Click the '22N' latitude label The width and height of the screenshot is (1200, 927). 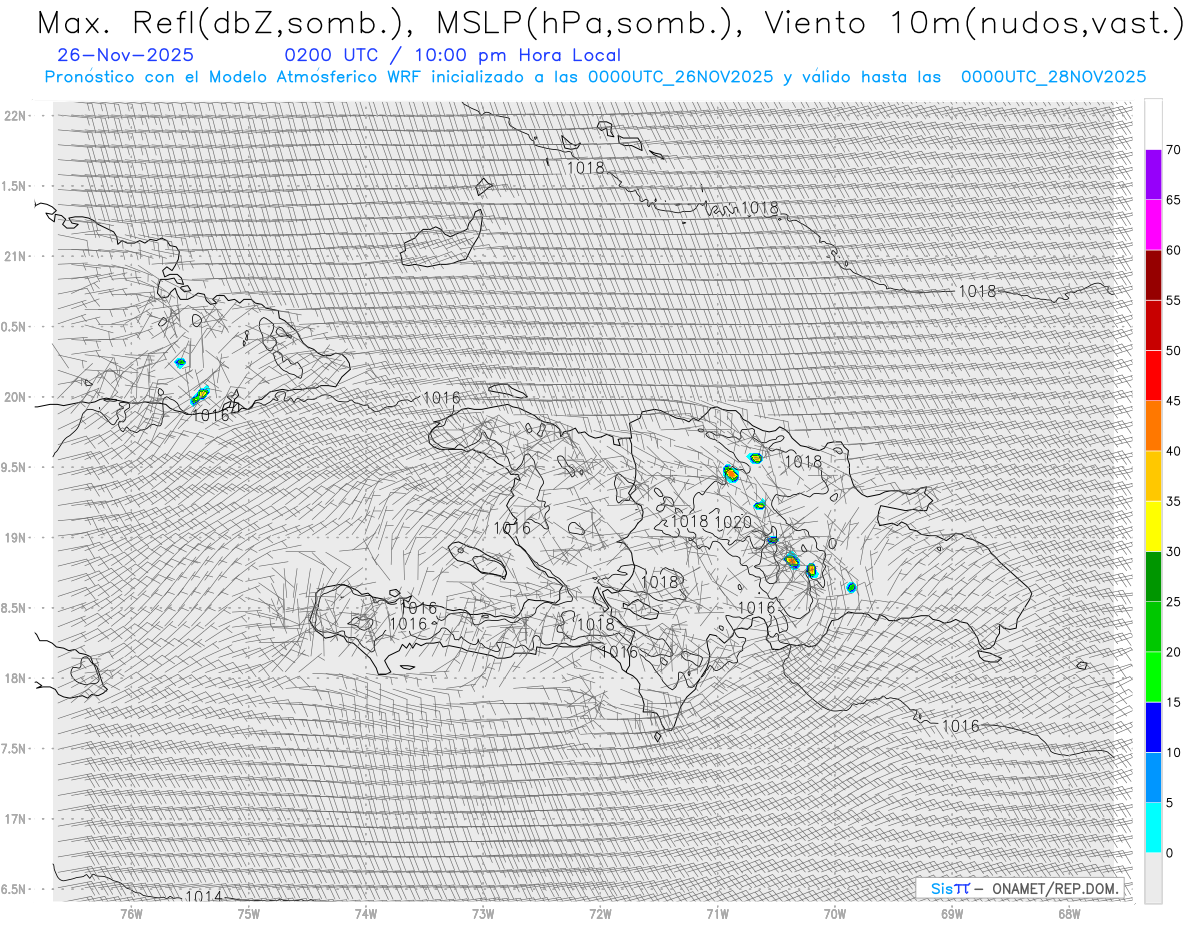pos(15,116)
